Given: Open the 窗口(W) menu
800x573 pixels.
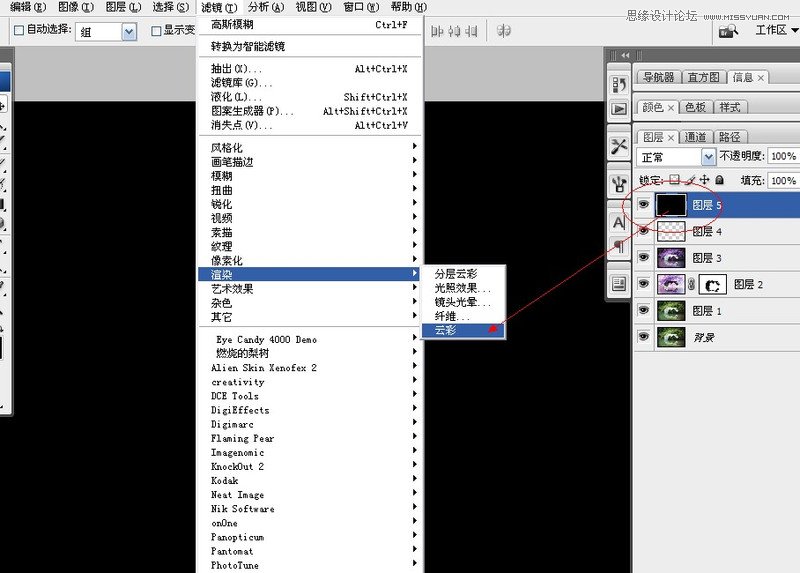Looking at the screenshot, I should [x=361, y=7].
